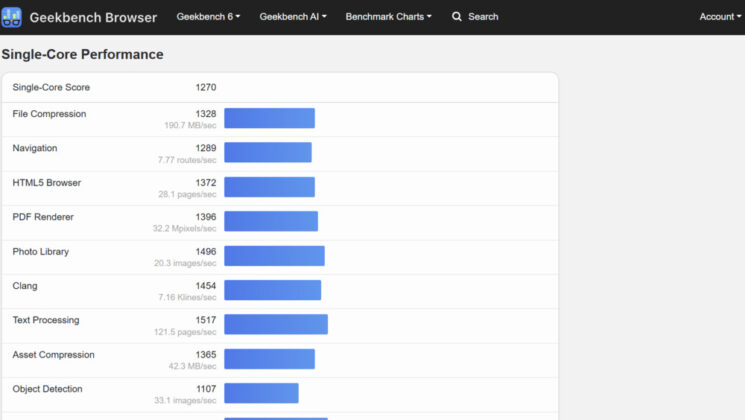Click the HTML5 Browser score bar
This screenshot has height=420, width=745.
pos(269,187)
